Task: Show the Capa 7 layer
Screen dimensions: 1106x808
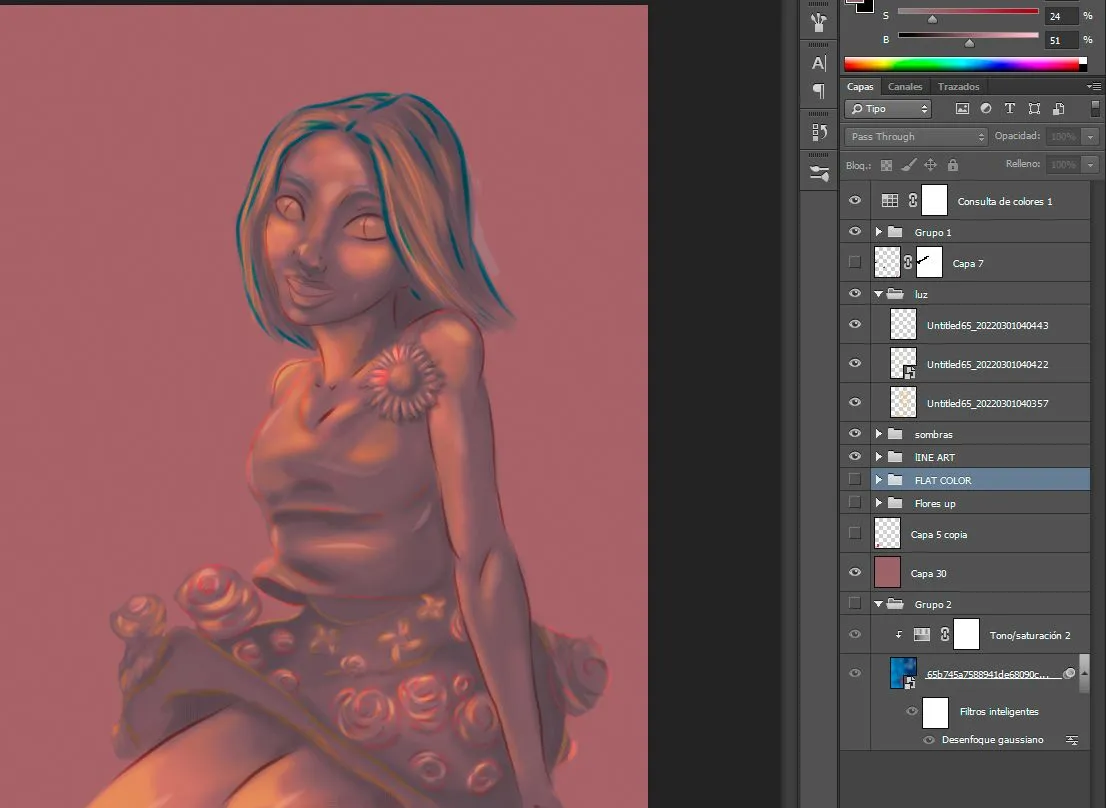Action: [855, 262]
